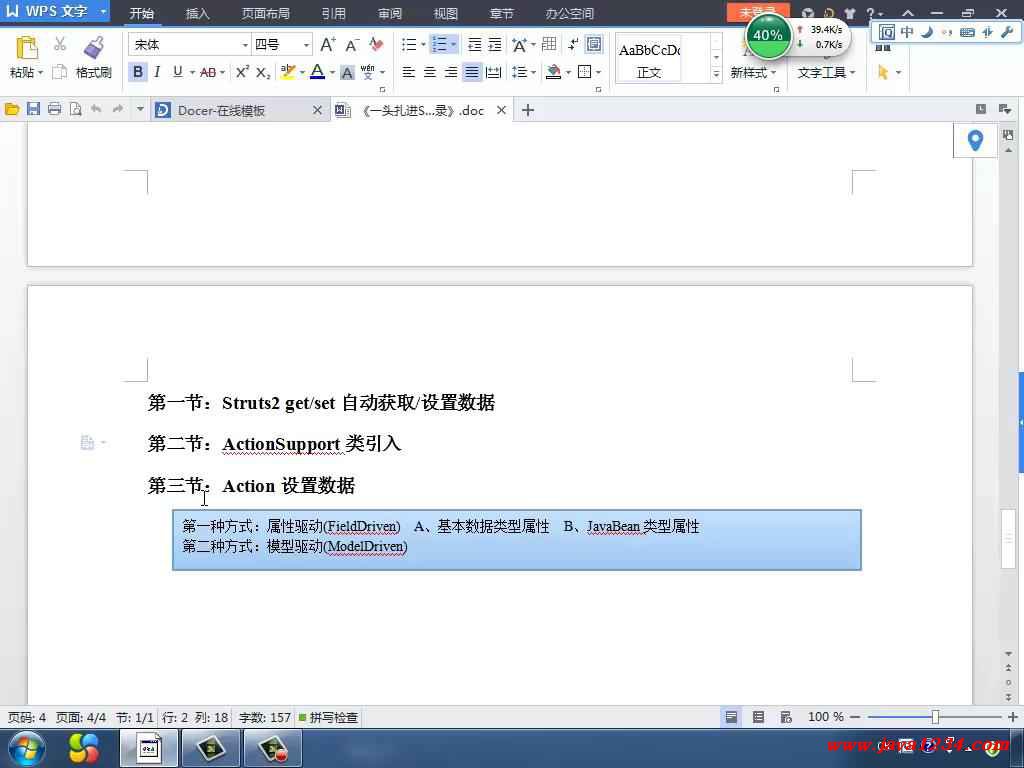Redo the last undone action
The image size is (1024, 768).
(118, 109)
